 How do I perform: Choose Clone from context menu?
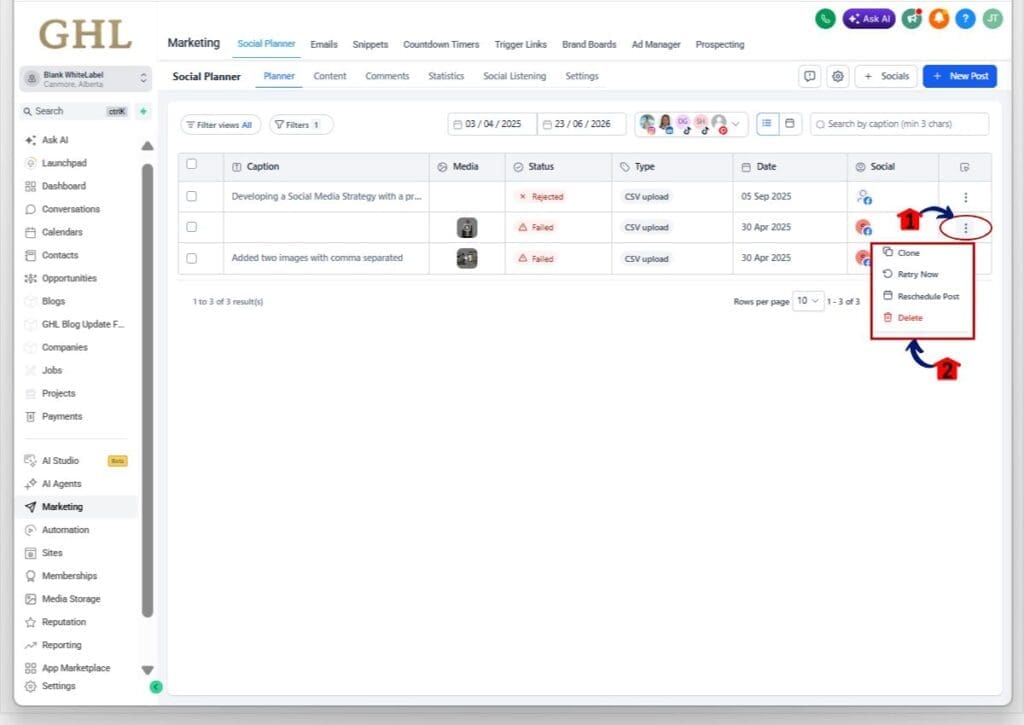tap(908, 253)
